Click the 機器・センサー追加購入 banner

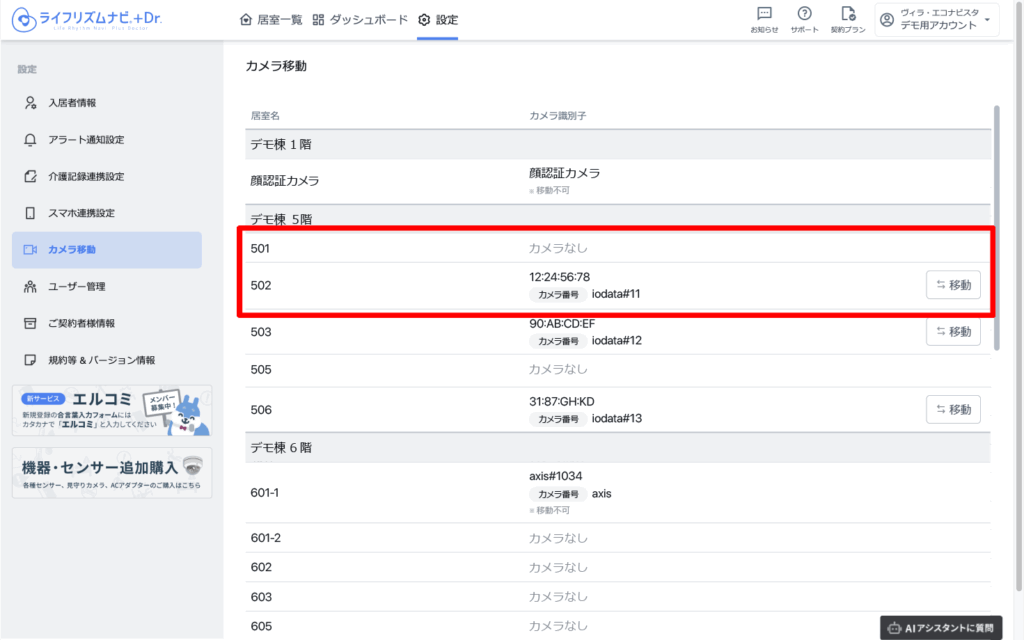(111, 472)
